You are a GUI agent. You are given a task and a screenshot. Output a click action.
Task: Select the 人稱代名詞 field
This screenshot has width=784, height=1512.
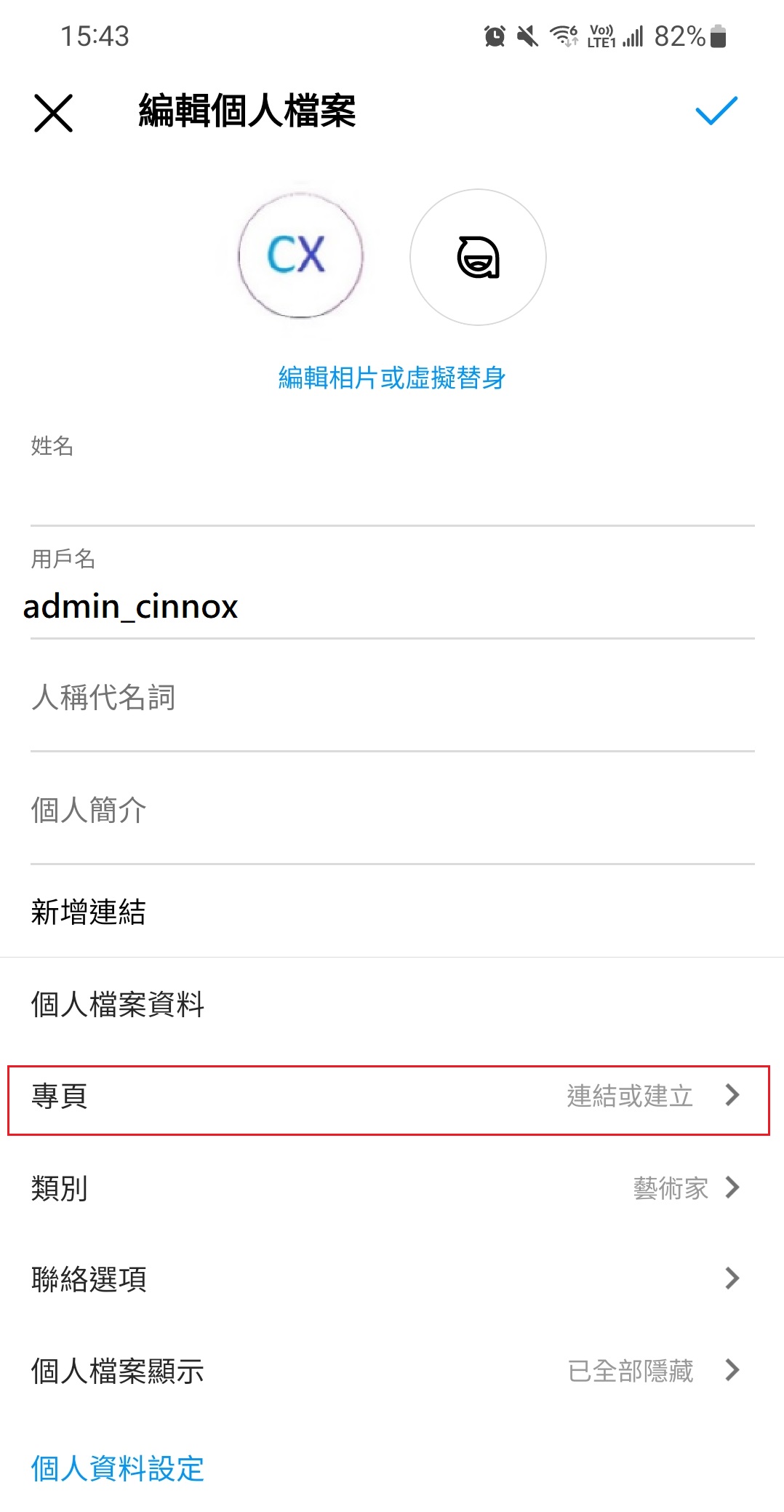[x=392, y=697]
